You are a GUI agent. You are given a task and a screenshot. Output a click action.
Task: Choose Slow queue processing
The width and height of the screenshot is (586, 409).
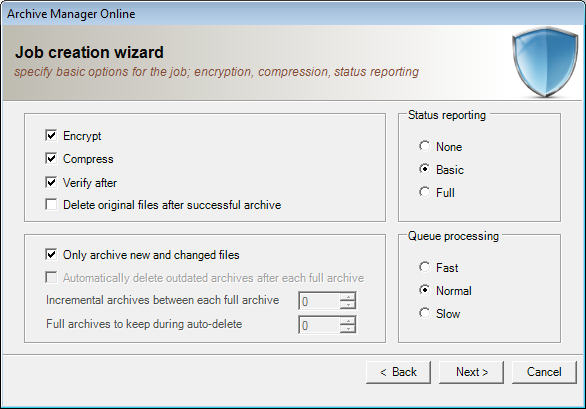(424, 313)
